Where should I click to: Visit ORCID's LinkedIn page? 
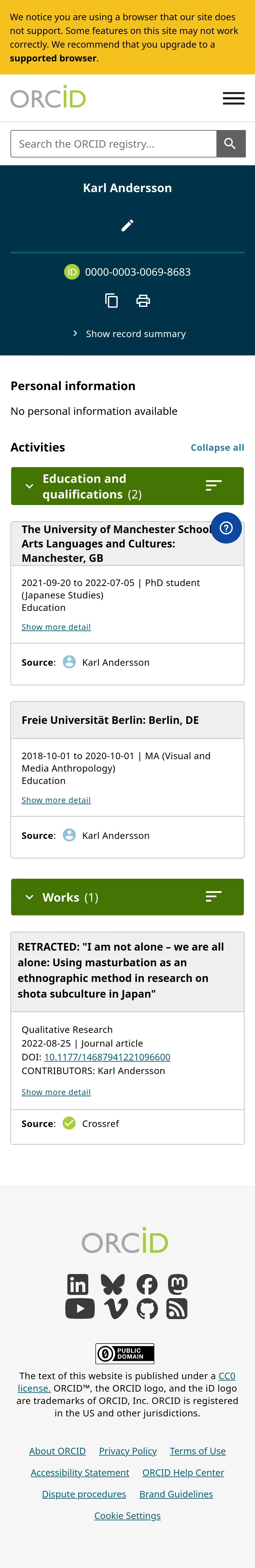coord(78,1284)
